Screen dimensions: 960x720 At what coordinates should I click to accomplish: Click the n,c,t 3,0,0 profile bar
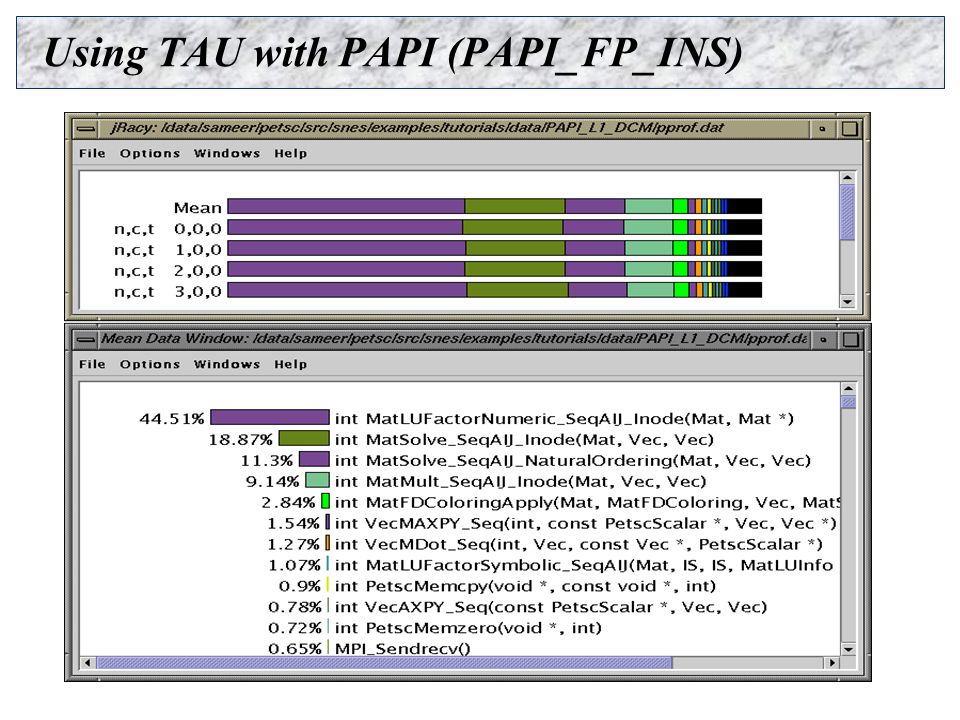495,290
